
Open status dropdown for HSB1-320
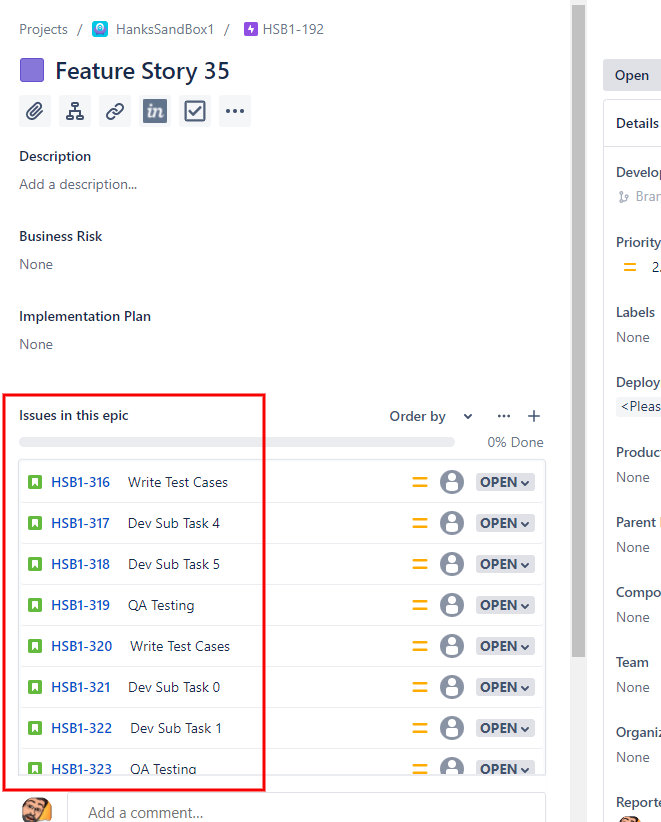point(505,646)
